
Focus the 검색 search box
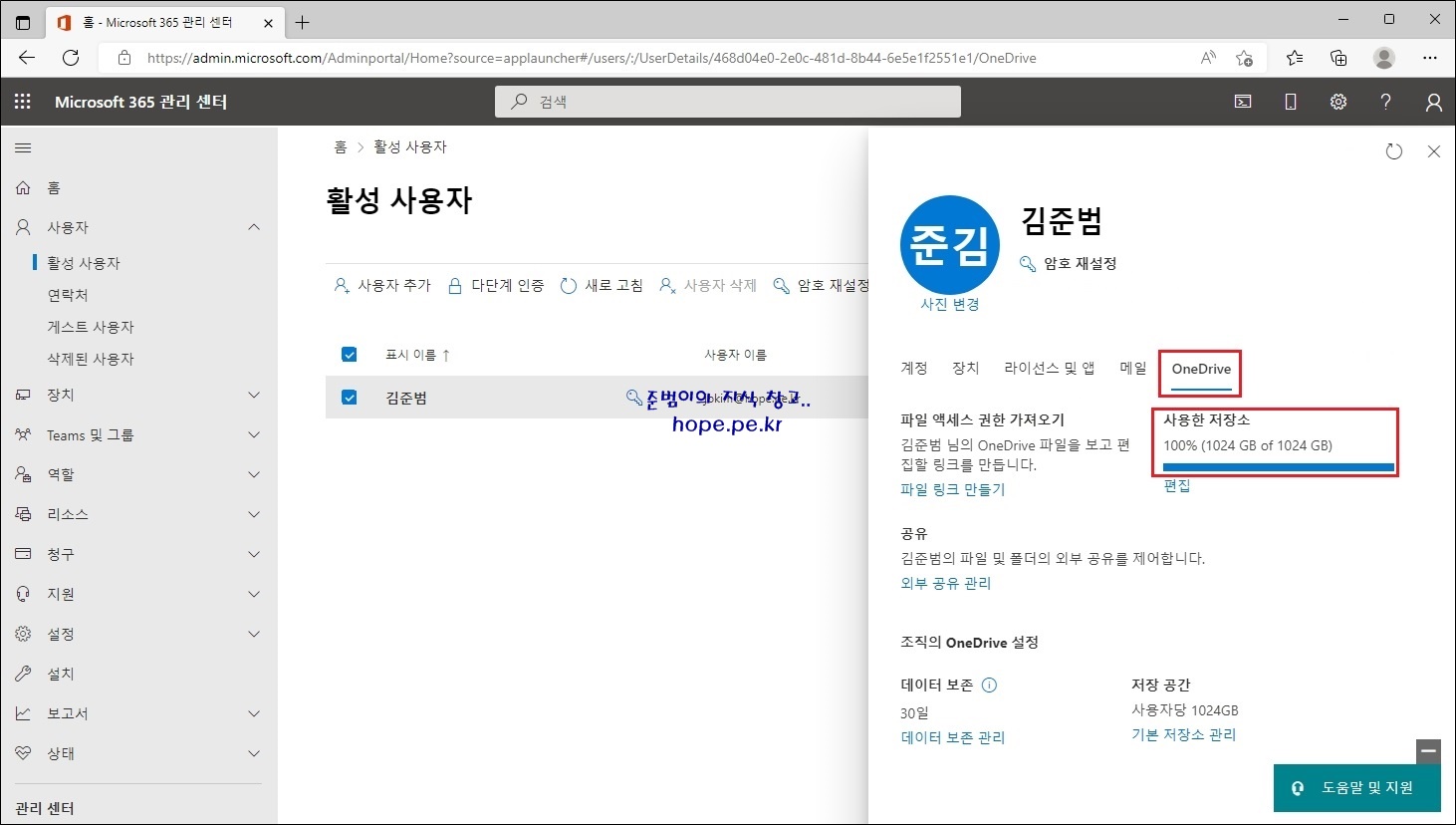point(728,102)
